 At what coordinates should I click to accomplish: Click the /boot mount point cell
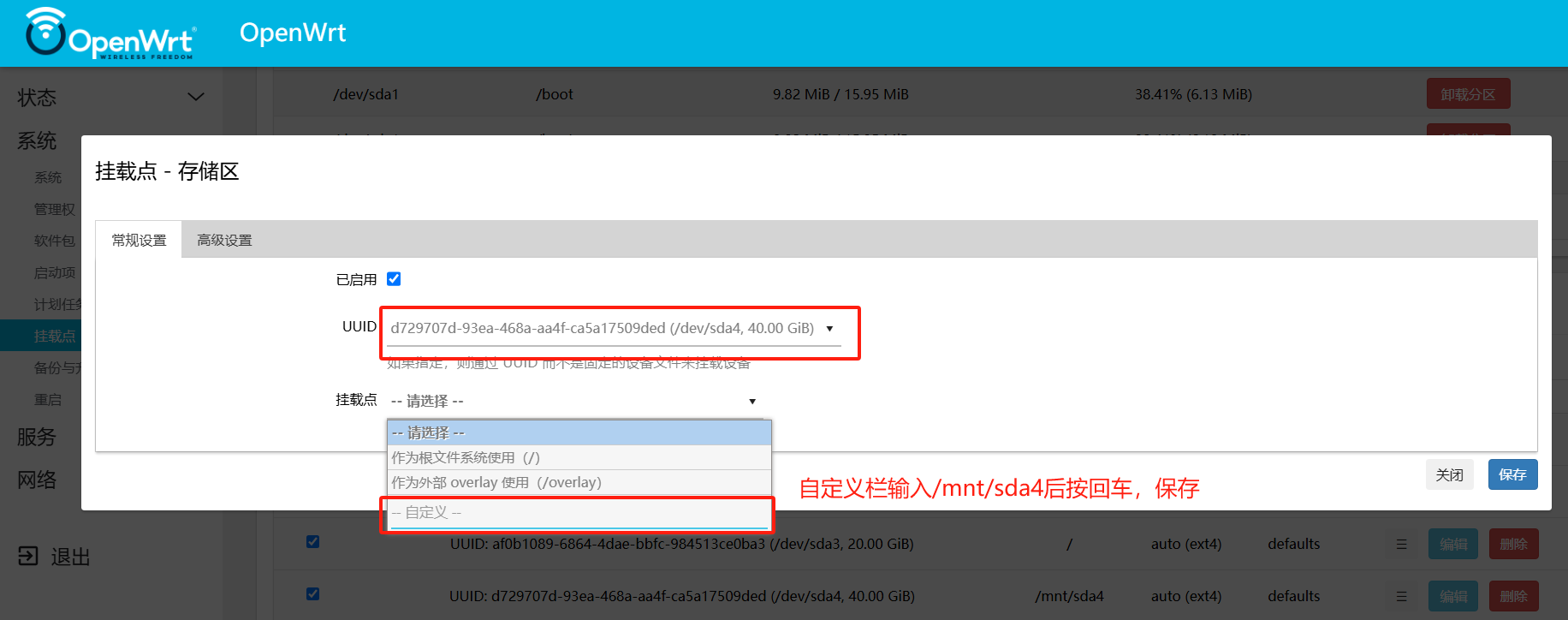click(555, 94)
